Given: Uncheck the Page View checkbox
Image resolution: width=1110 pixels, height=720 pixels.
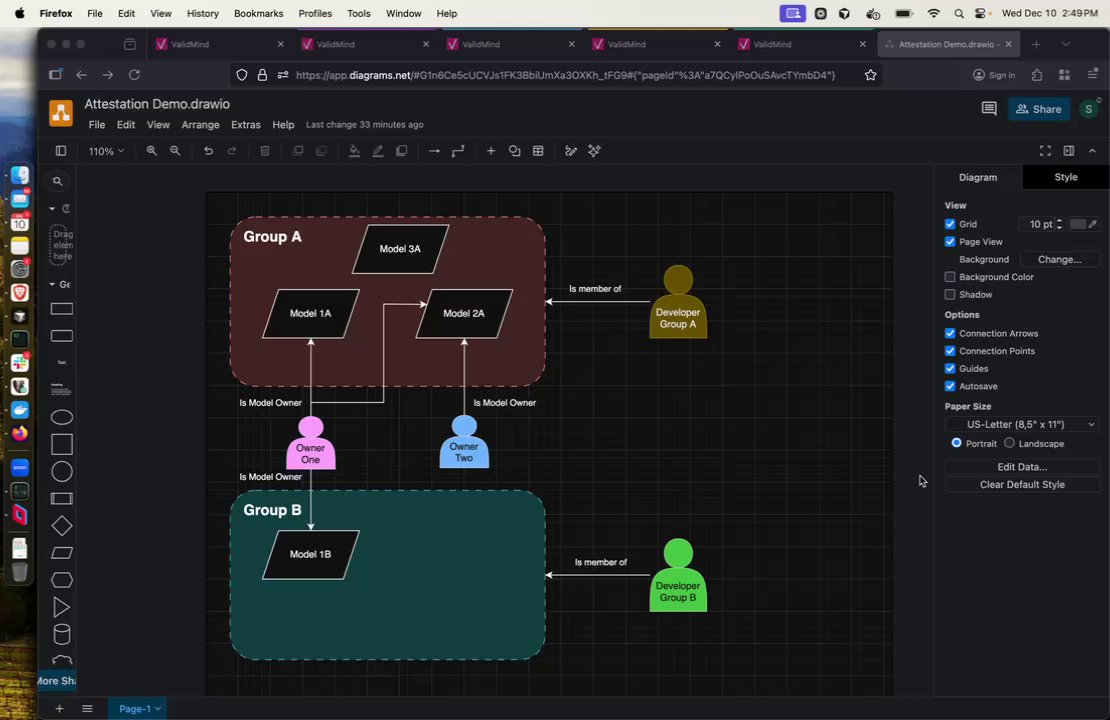Looking at the screenshot, I should 950,241.
